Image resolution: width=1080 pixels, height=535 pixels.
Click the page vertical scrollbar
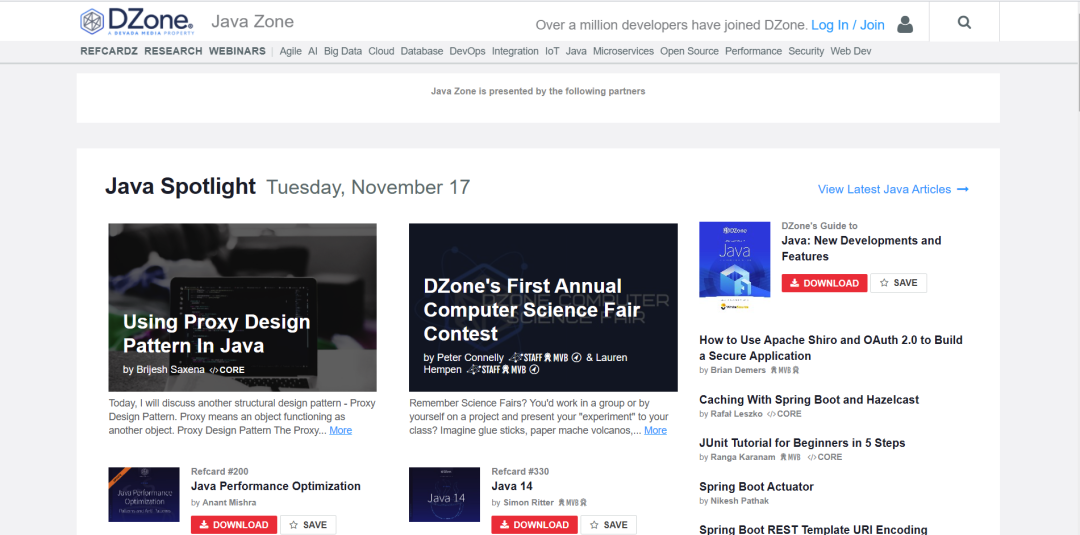click(1074, 300)
